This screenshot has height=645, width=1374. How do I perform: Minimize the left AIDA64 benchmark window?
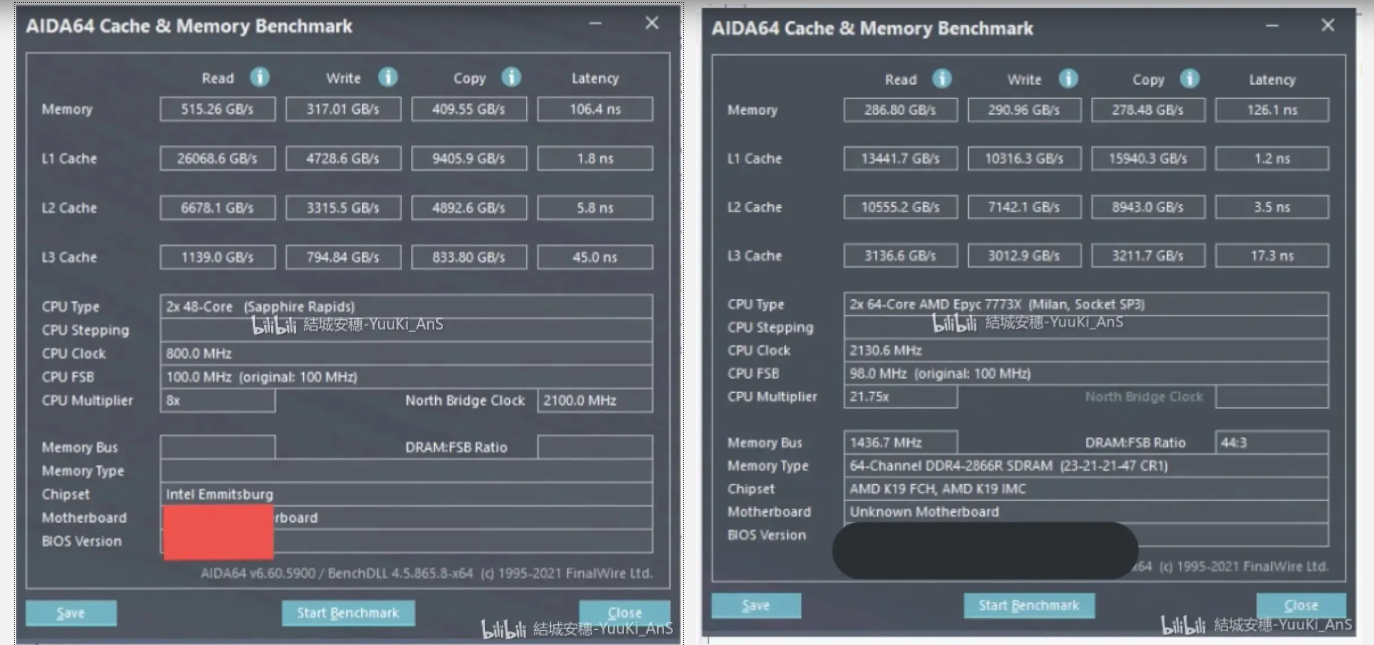(595, 24)
